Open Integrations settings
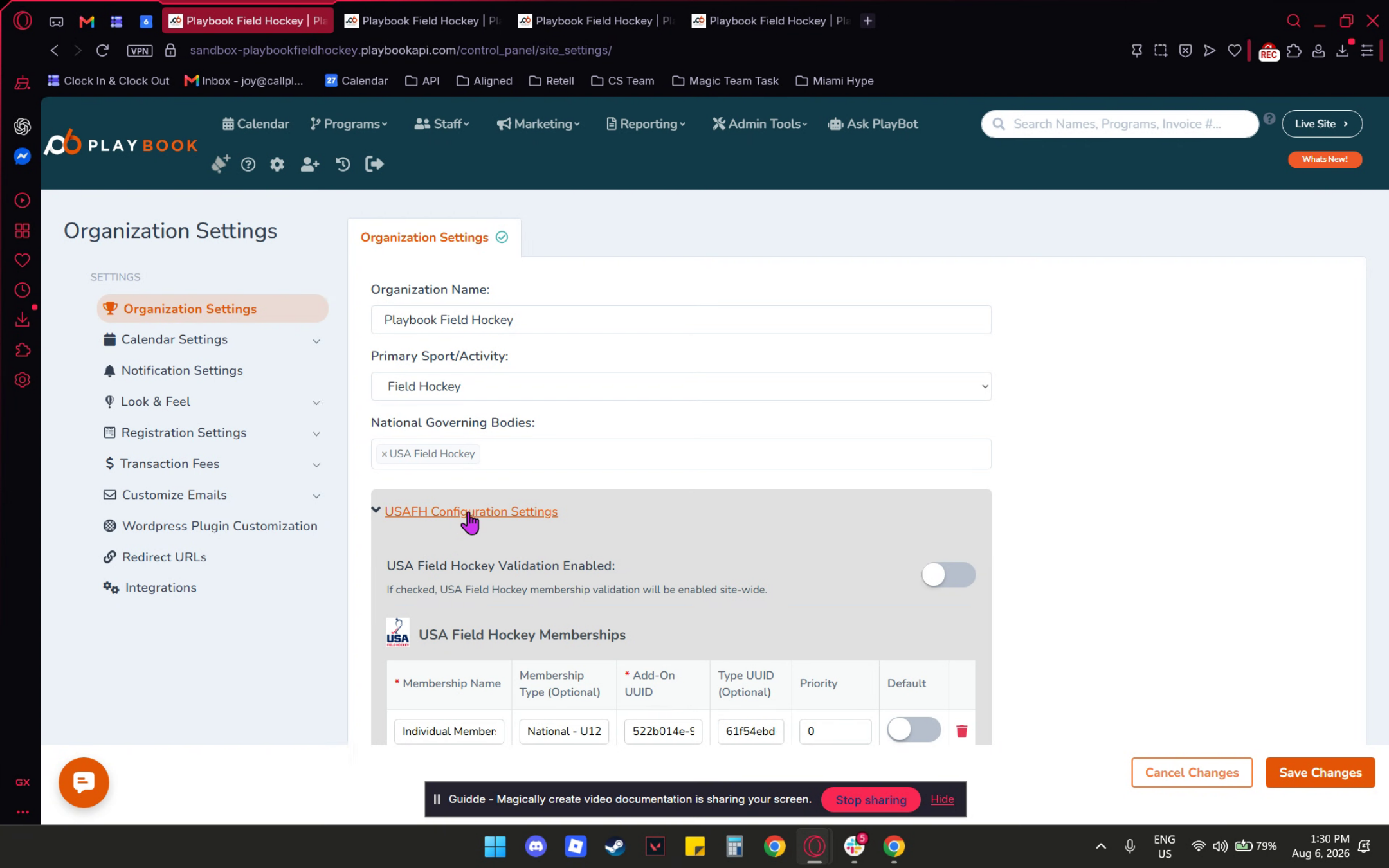The image size is (1389, 868). [161, 588]
